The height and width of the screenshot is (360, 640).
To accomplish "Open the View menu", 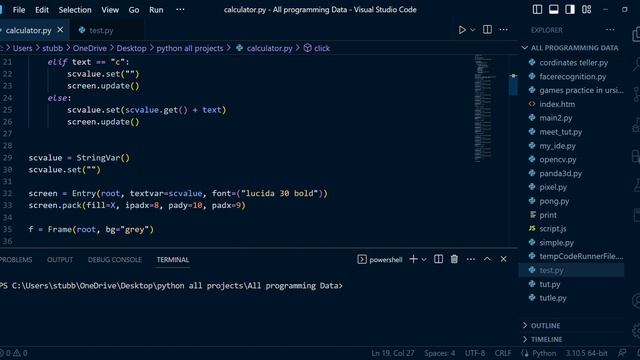I will click(110, 10).
